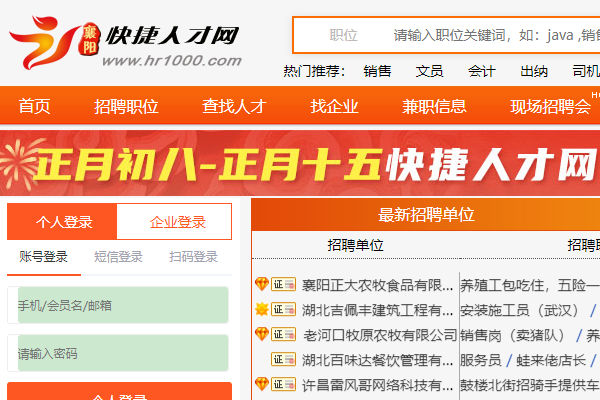Image resolution: width=600 pixels, height=400 pixels.
Task: Open company 老河口牧原农牧有限公司
Action: pyautogui.click(x=380, y=335)
